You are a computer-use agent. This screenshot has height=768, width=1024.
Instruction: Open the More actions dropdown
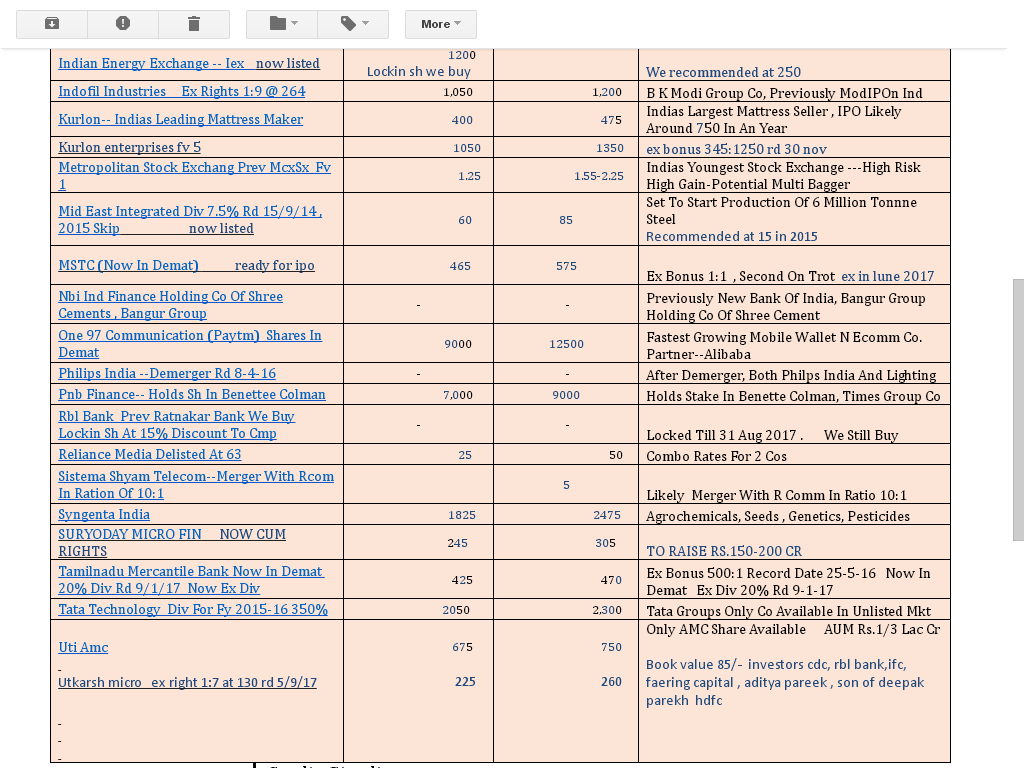point(441,24)
